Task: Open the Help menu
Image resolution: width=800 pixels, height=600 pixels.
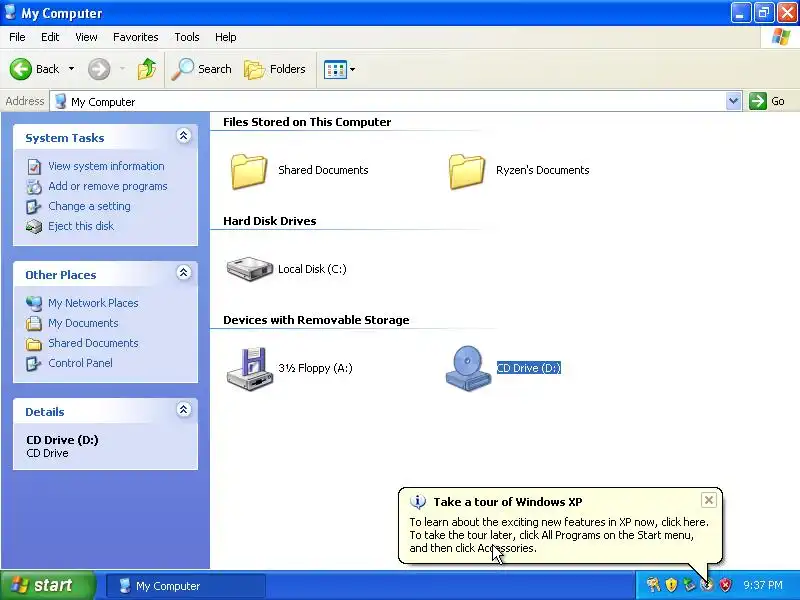Action: (226, 37)
